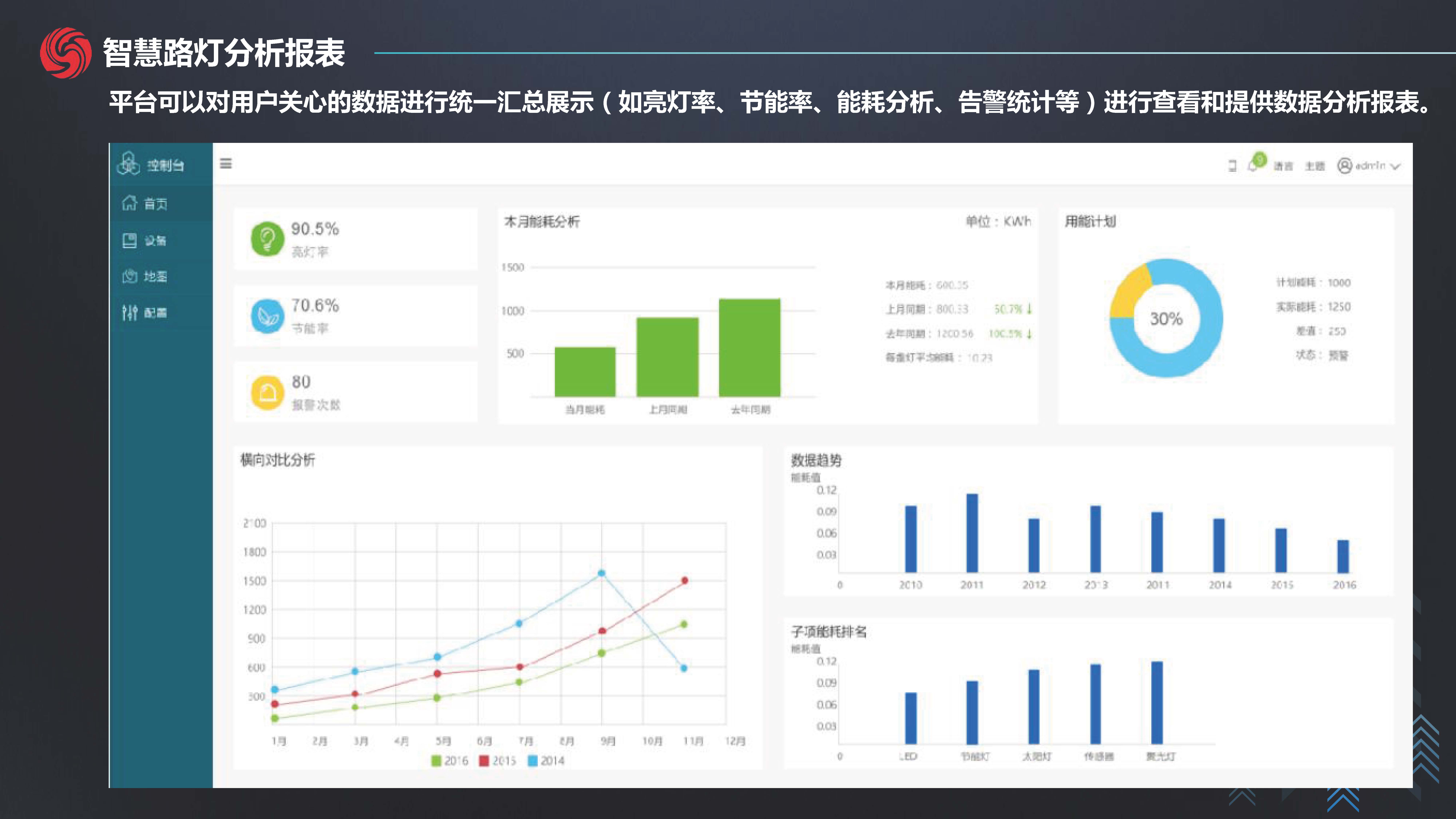Click the 当月能耗 green bar
This screenshot has height=819, width=1456.
[585, 372]
